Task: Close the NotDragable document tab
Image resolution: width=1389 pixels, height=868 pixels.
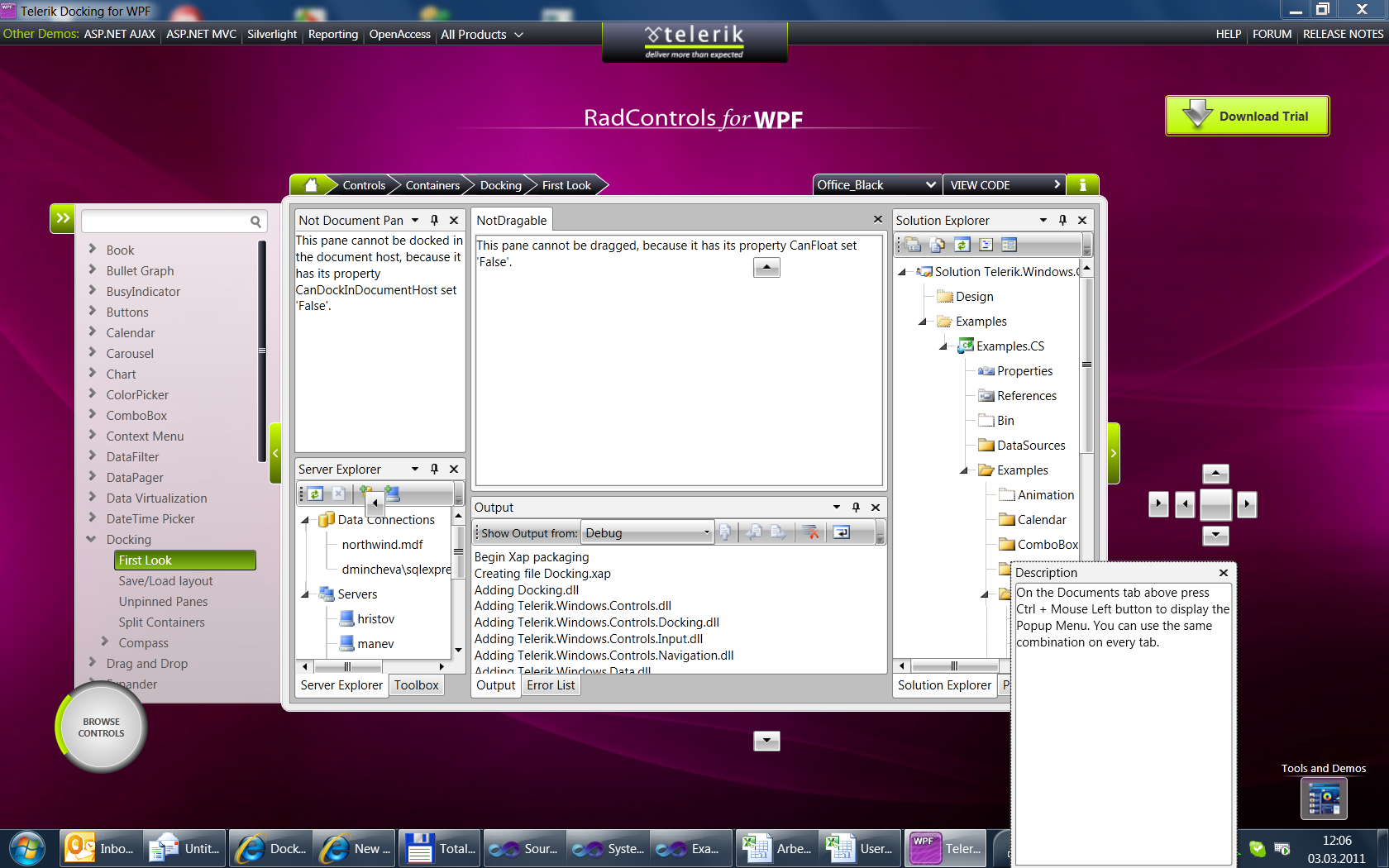Action: [878, 219]
